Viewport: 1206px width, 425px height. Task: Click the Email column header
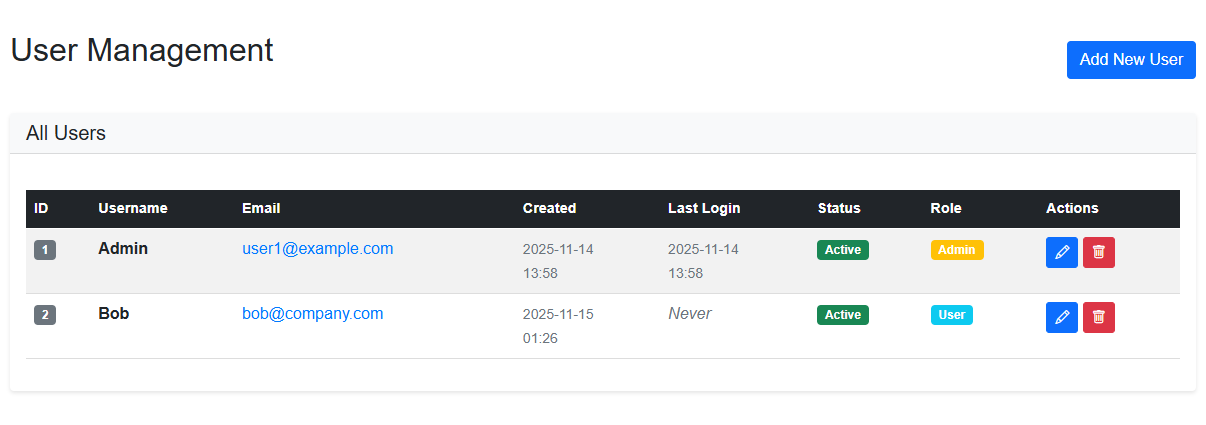click(x=261, y=209)
